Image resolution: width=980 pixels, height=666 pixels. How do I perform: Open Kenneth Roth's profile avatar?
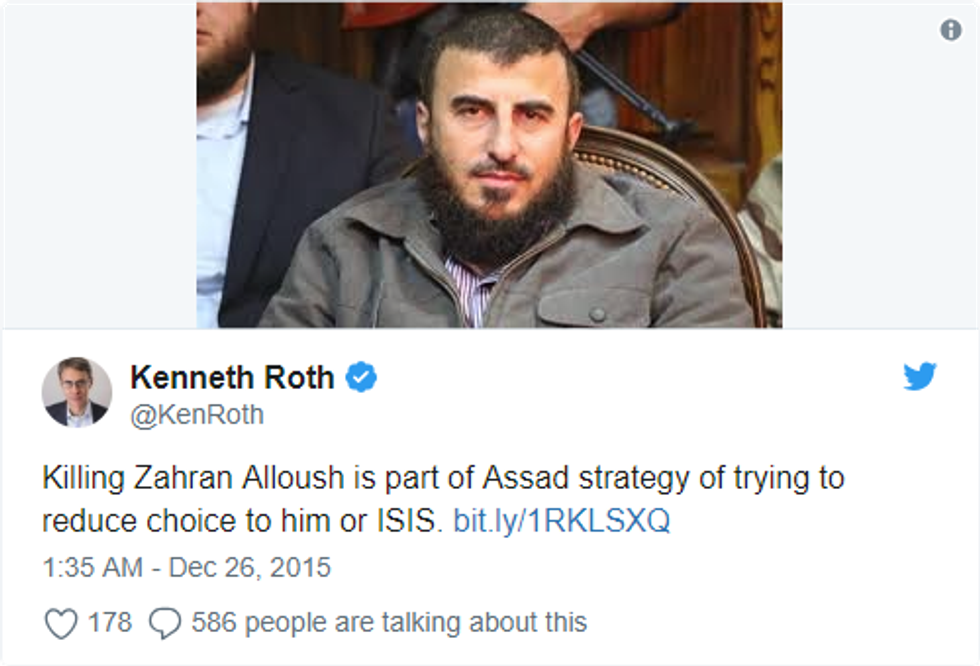pos(77,391)
